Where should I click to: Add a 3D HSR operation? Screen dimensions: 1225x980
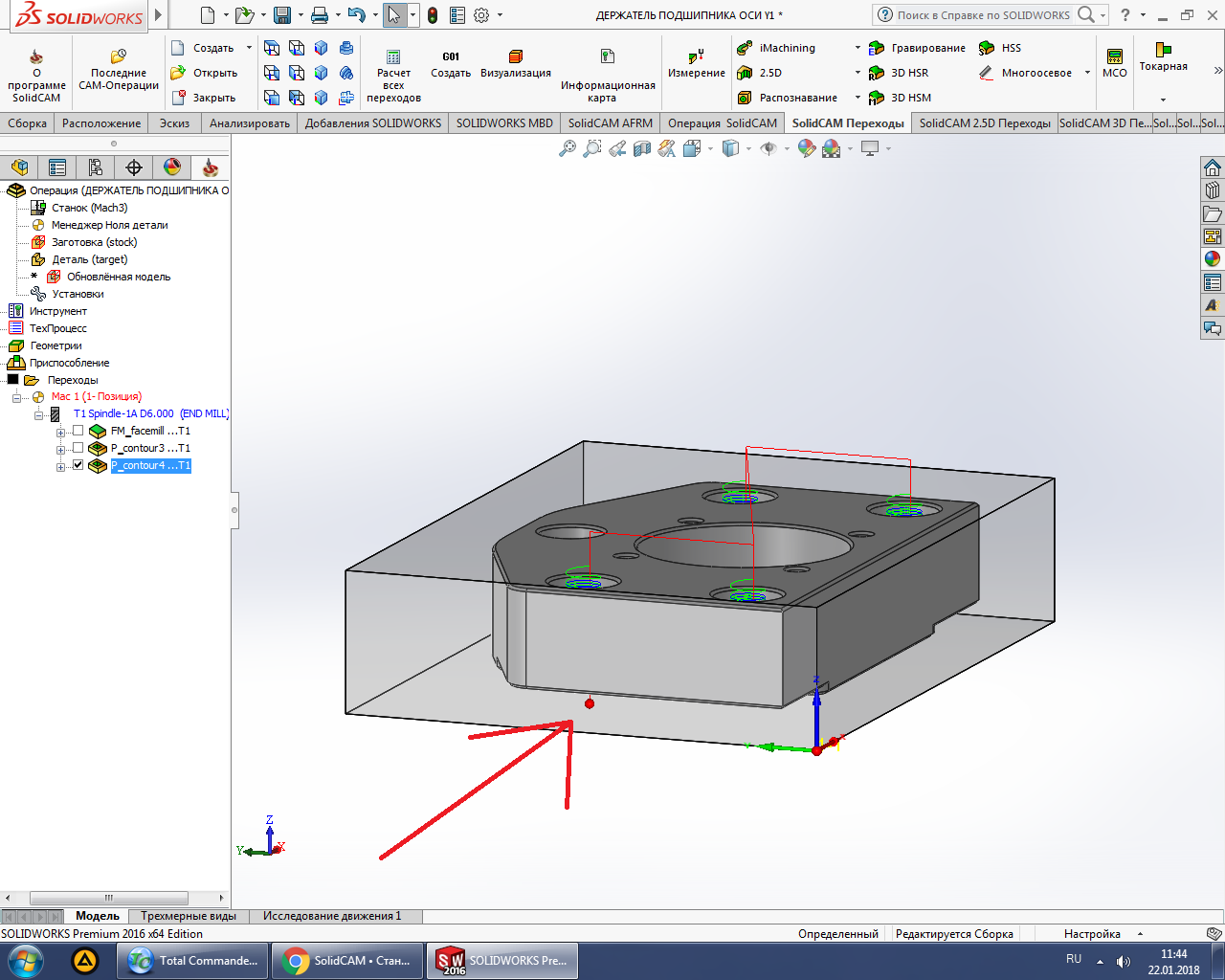pyautogui.click(x=899, y=73)
